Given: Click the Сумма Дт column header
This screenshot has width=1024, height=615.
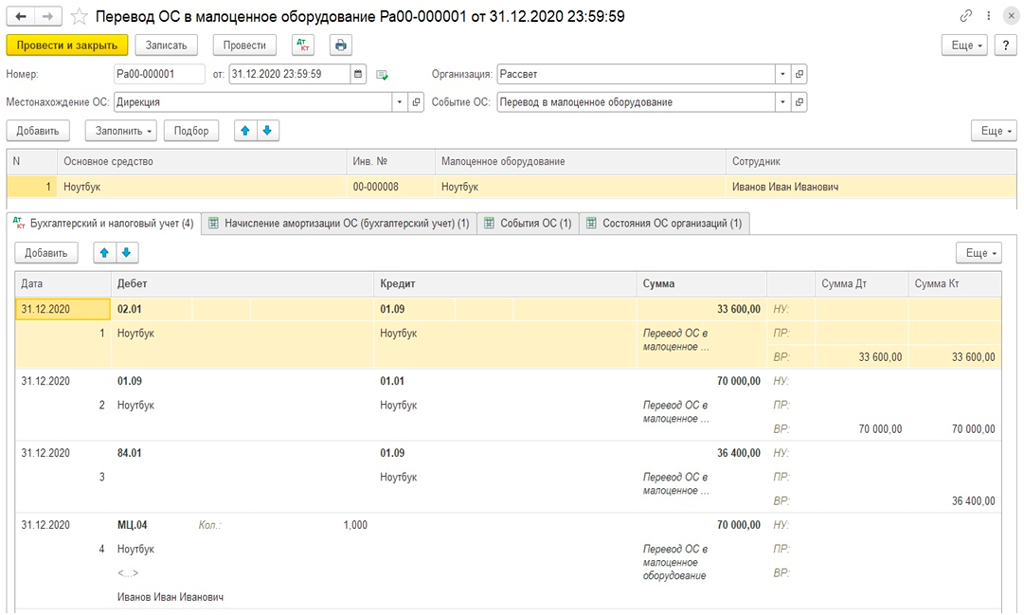Looking at the screenshot, I should coord(861,284).
